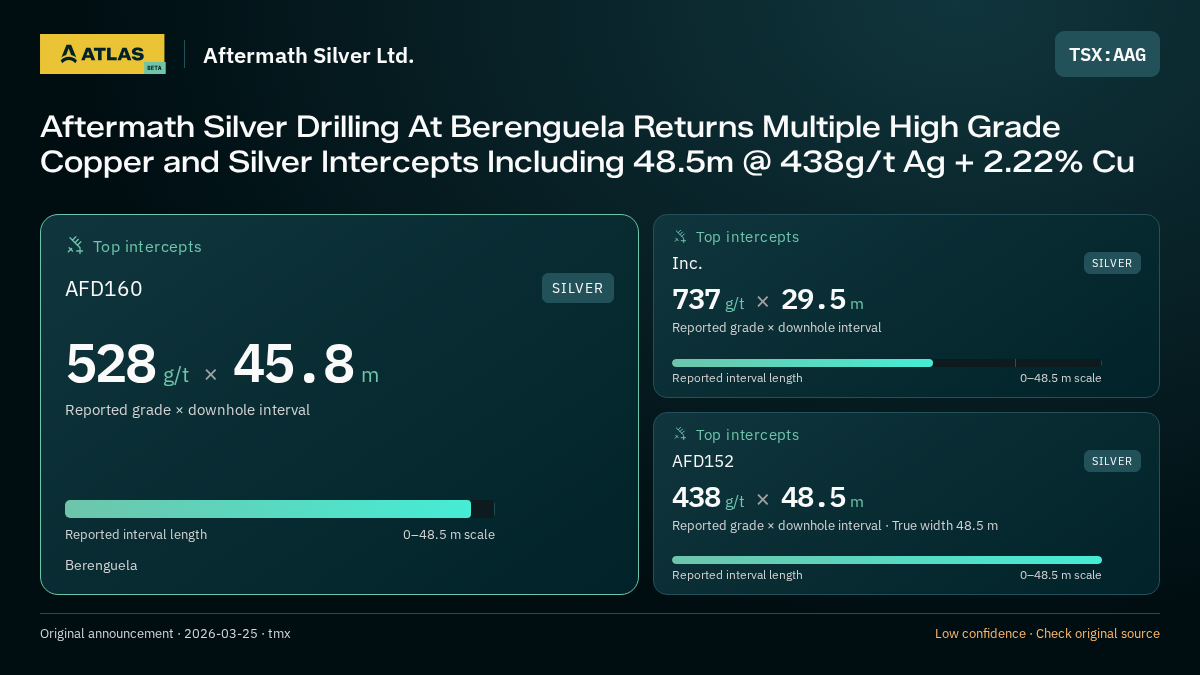
Task: Click the drill icon in AFD160 card
Action: (75, 245)
